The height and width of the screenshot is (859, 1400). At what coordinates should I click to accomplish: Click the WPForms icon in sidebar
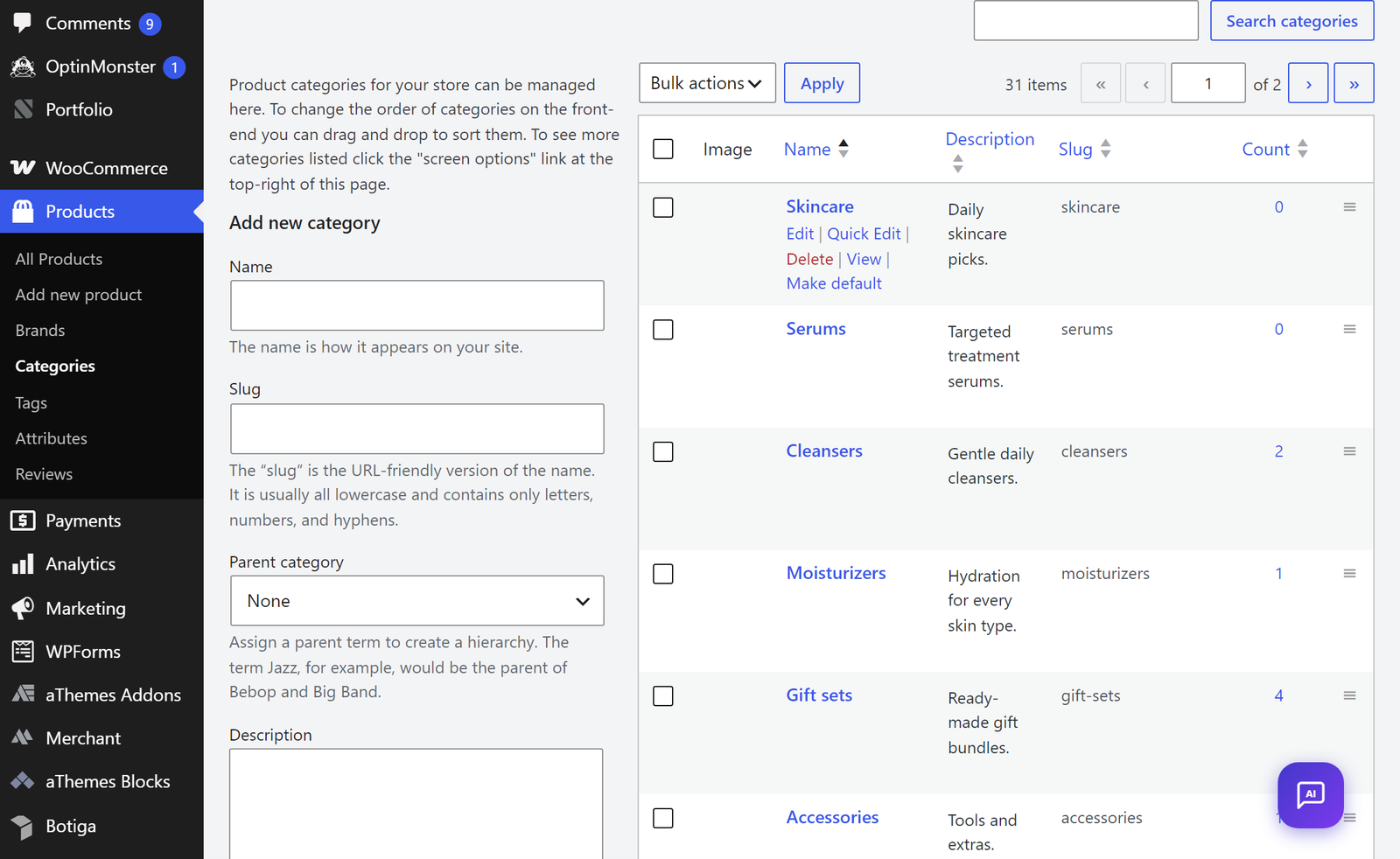click(x=23, y=652)
